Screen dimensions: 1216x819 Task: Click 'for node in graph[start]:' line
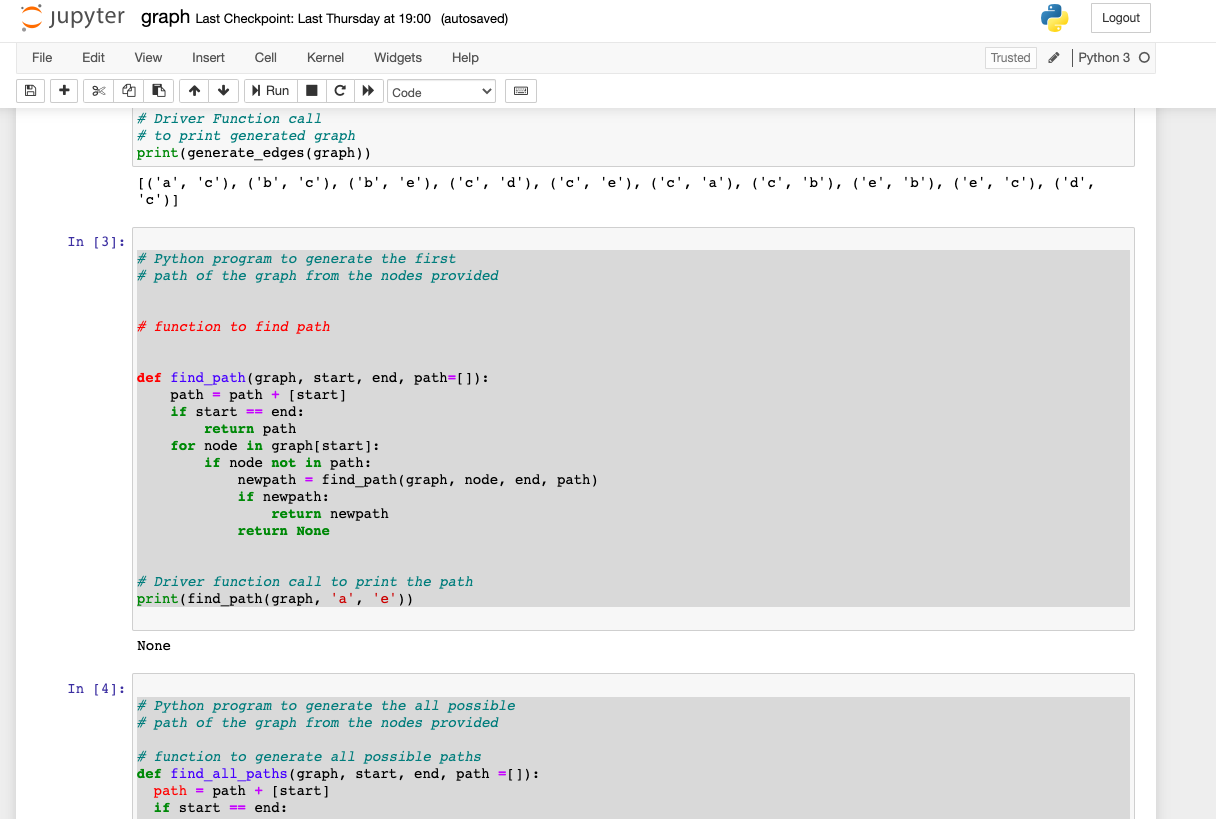(x=275, y=446)
